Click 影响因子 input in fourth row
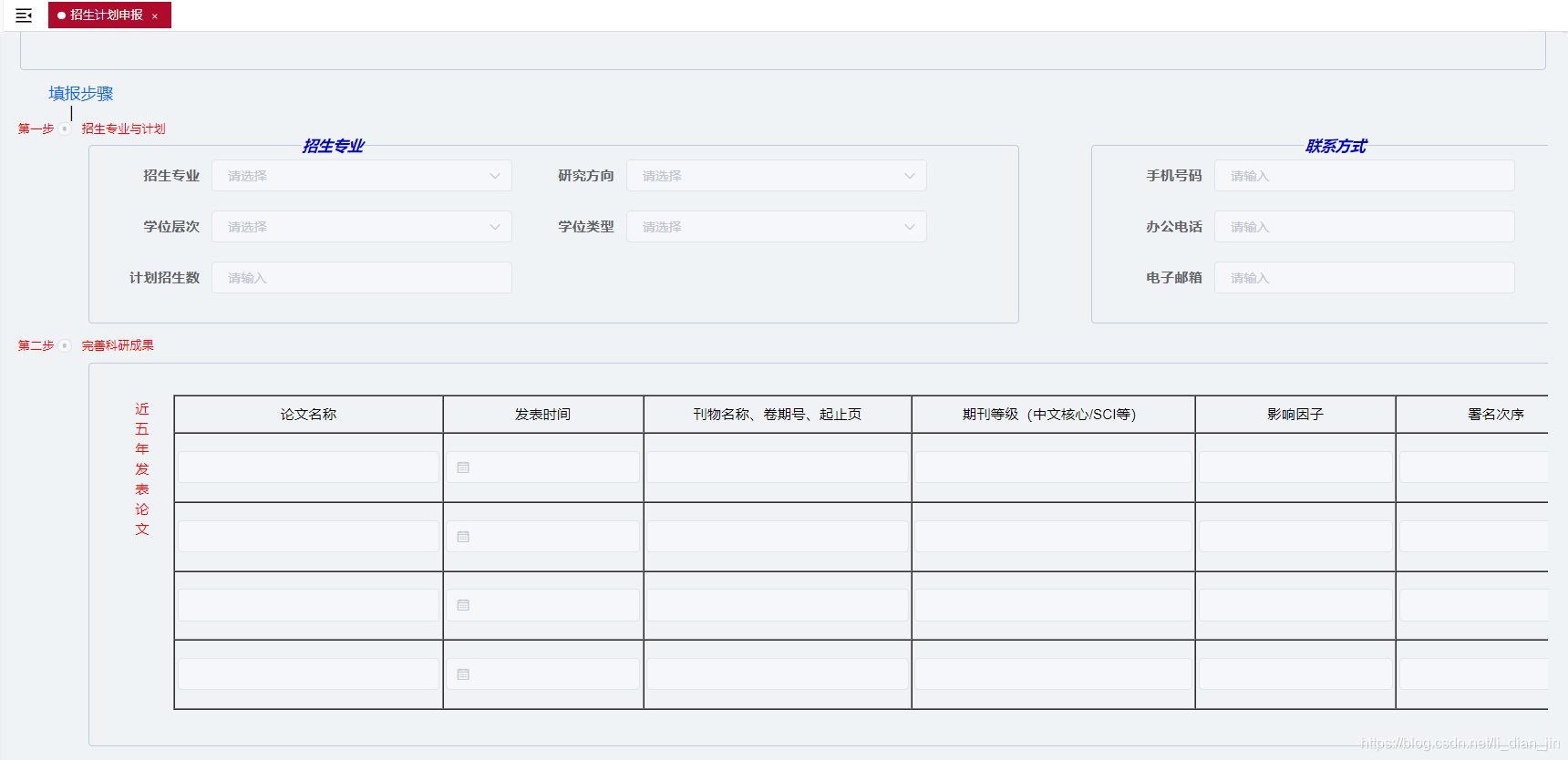This screenshot has width=1568, height=760. pos(1295,674)
